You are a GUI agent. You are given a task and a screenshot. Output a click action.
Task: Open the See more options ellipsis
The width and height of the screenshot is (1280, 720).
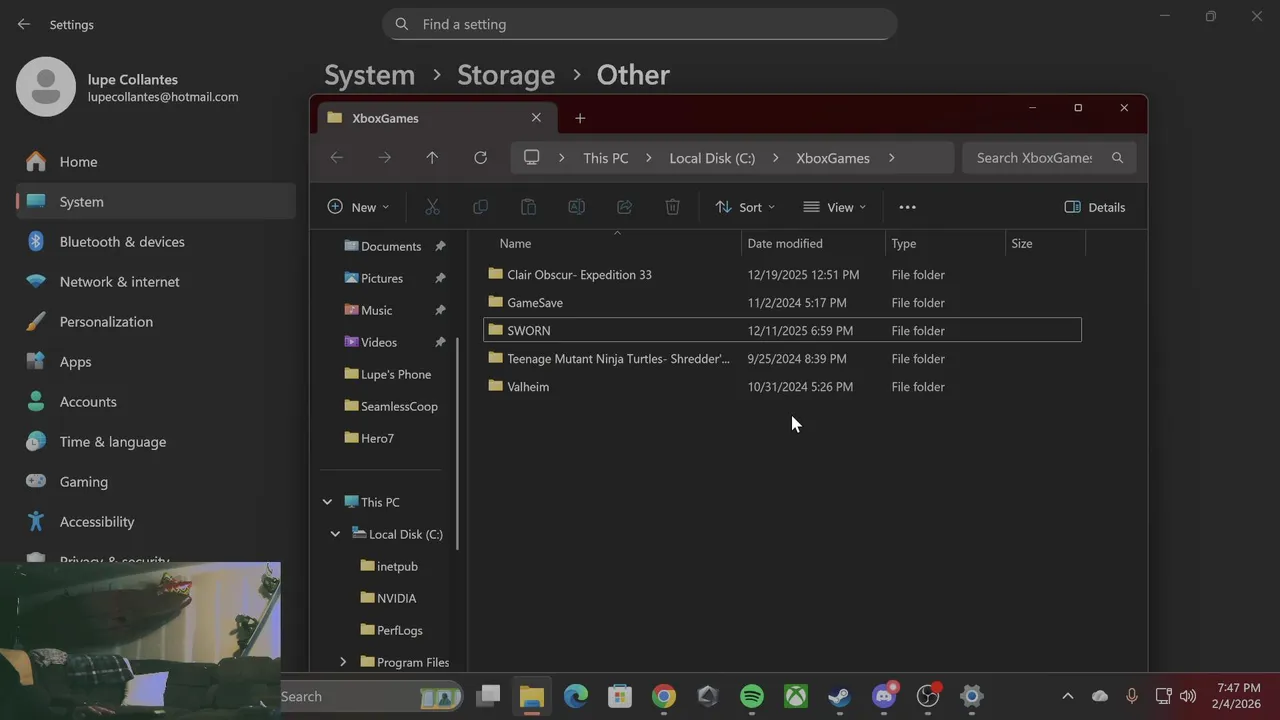(x=907, y=207)
